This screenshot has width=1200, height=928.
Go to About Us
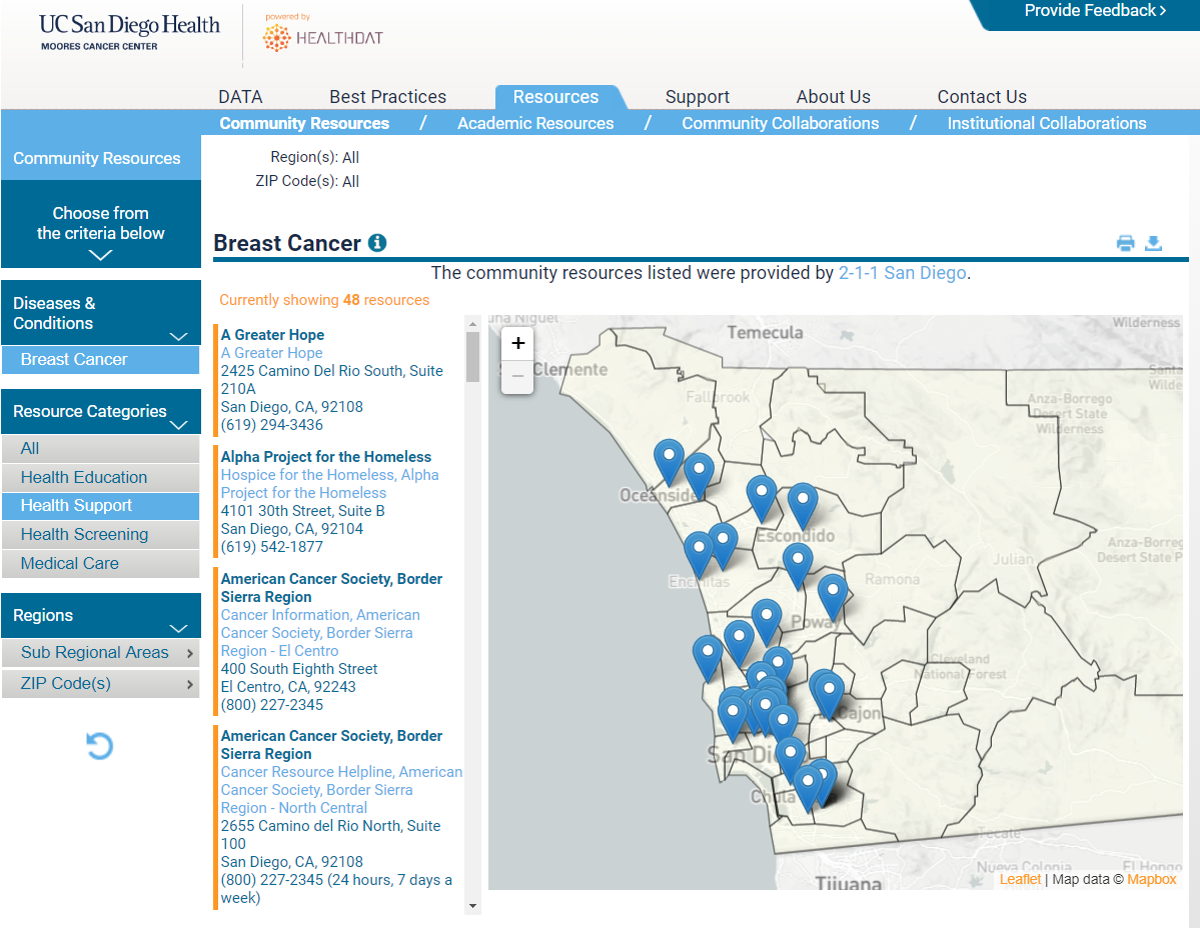833,97
